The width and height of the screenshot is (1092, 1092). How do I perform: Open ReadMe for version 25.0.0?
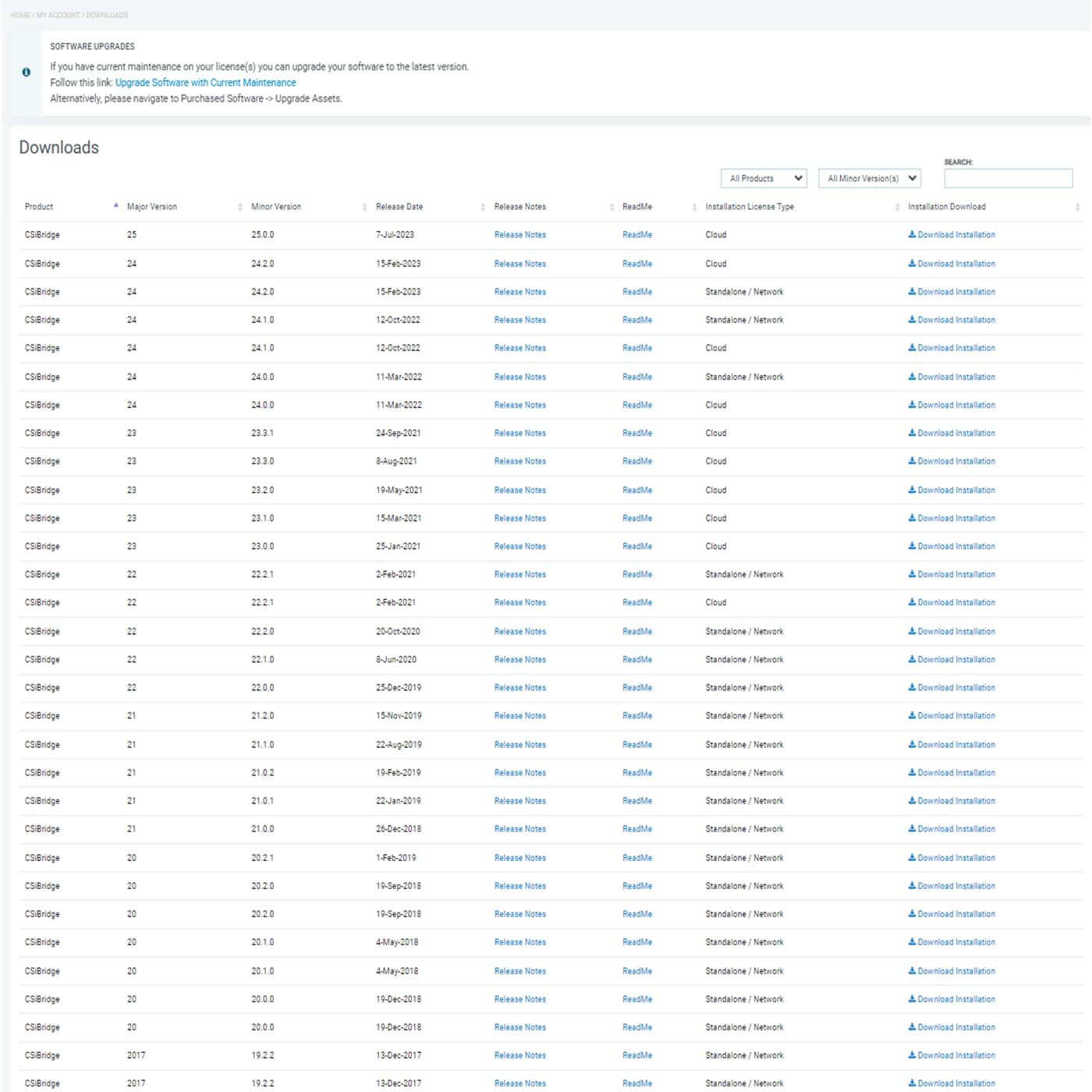(x=637, y=234)
